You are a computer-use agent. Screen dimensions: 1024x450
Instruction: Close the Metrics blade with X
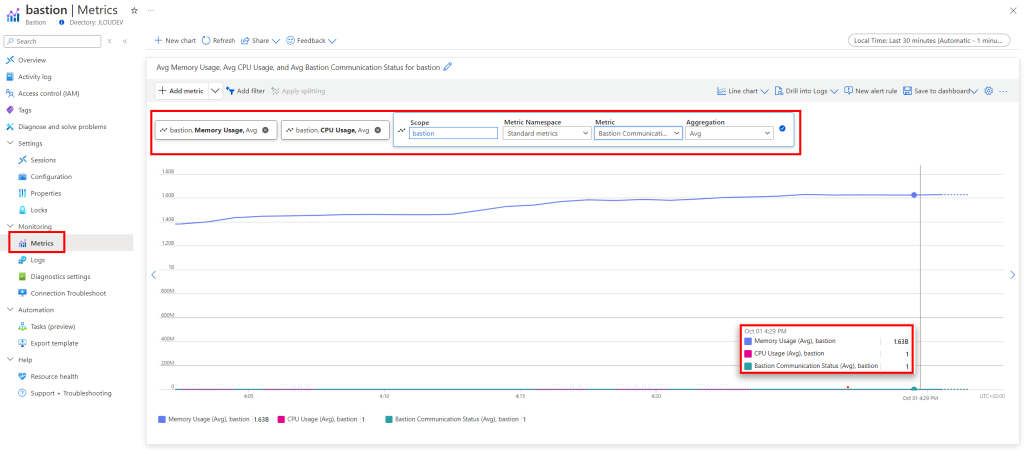[x=1013, y=10]
